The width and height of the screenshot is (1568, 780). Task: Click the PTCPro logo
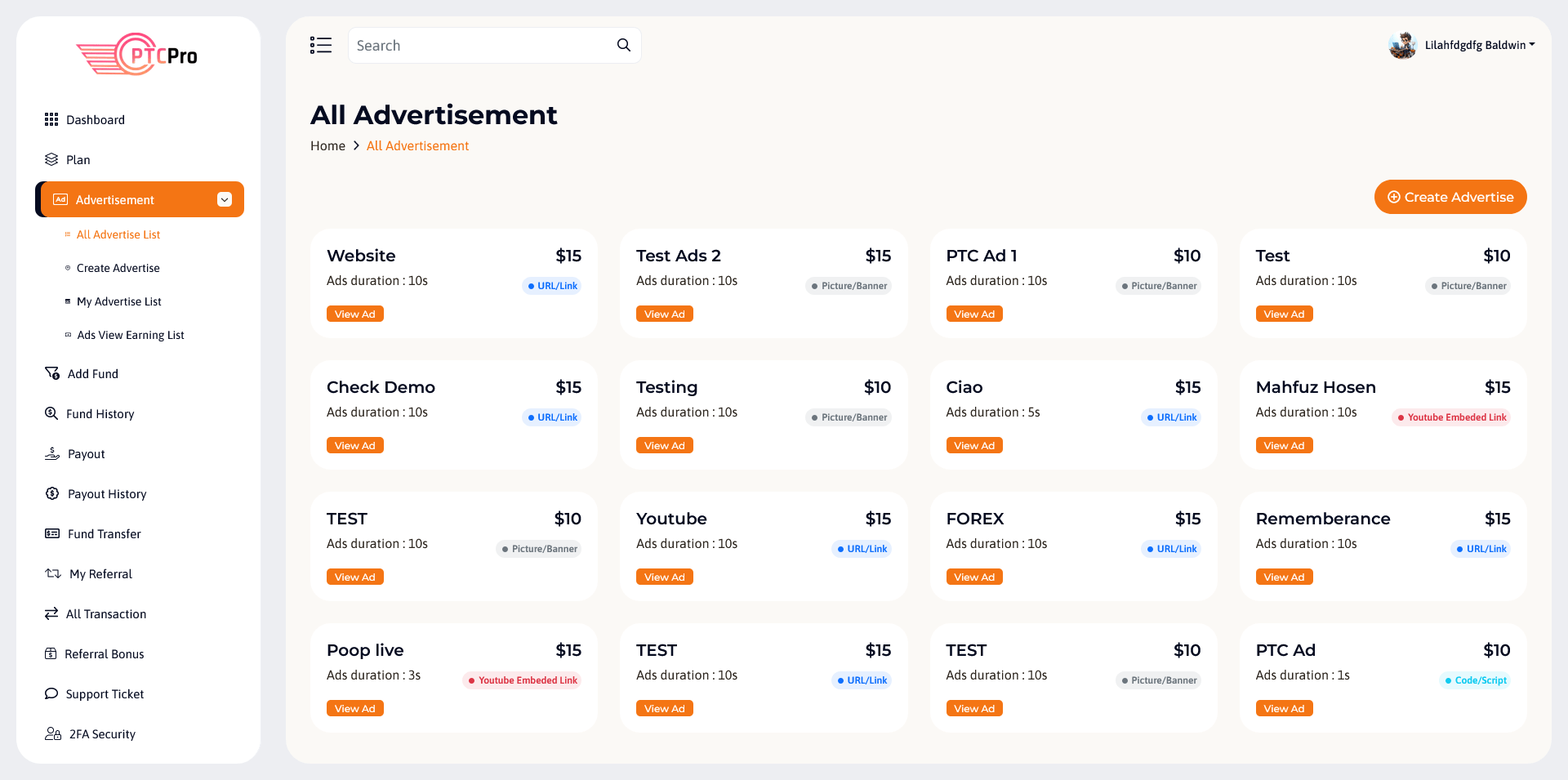click(138, 55)
